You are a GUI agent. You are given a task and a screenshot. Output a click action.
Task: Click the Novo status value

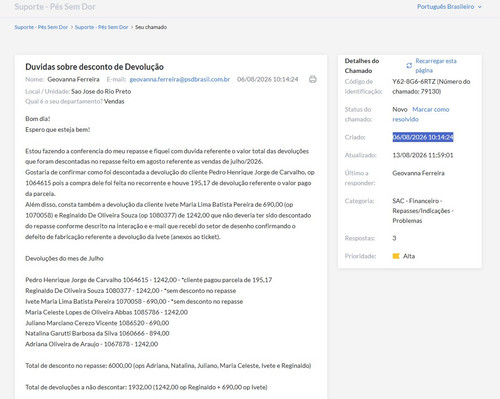coord(400,109)
